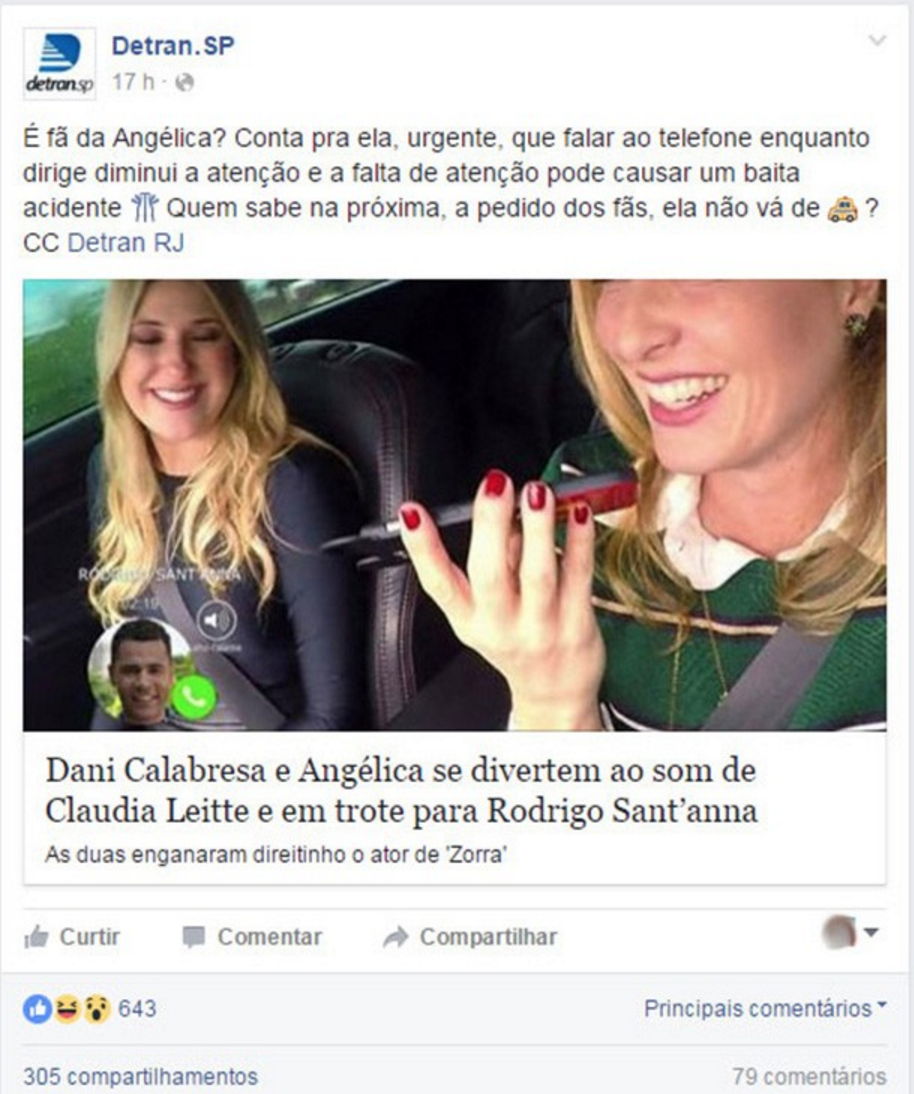
Task: Open the shared article photo thumbnail
Action: pyautogui.click(x=455, y=505)
